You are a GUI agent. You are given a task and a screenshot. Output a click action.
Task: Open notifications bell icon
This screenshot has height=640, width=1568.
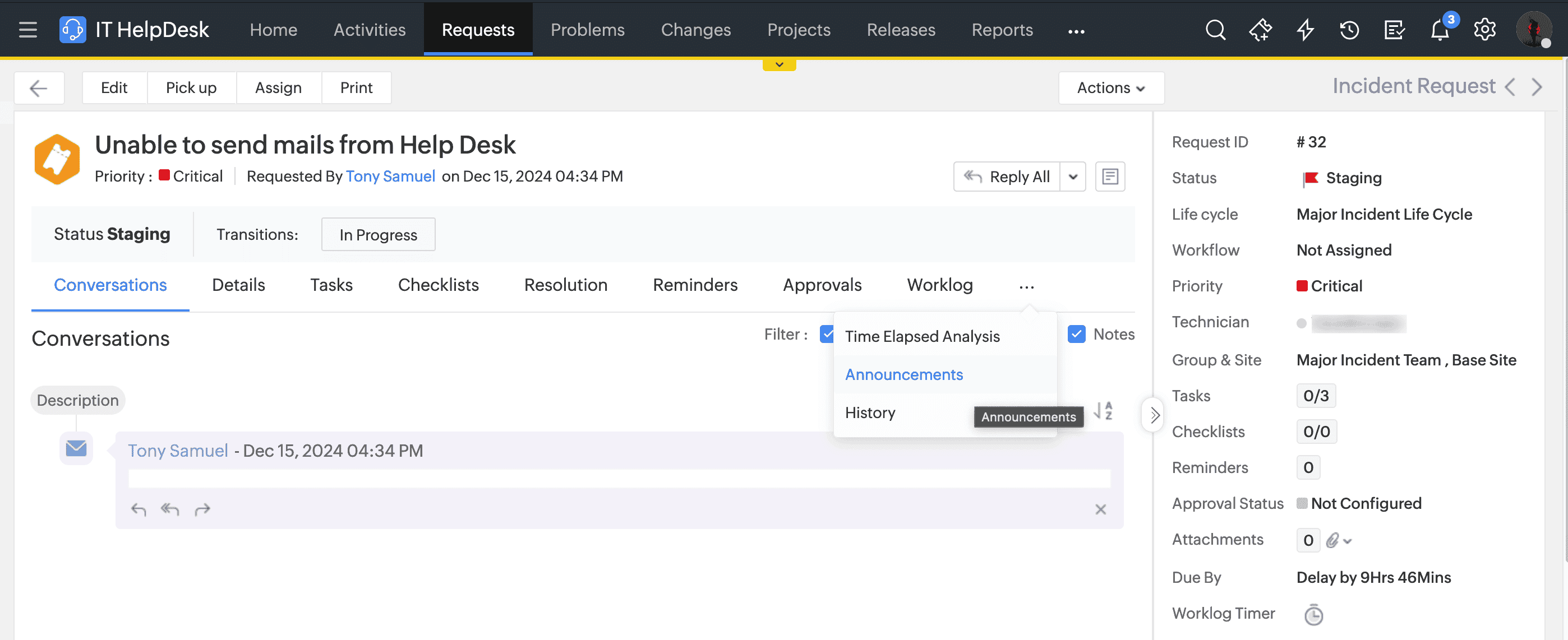1439,30
